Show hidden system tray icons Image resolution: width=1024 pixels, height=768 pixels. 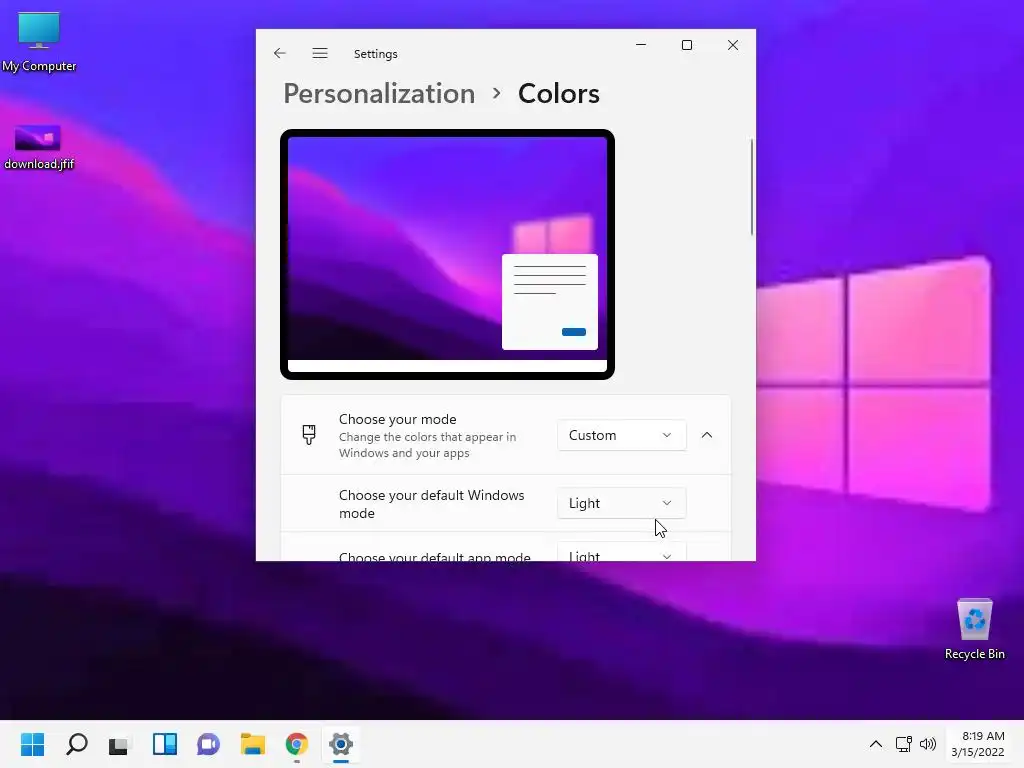(876, 744)
